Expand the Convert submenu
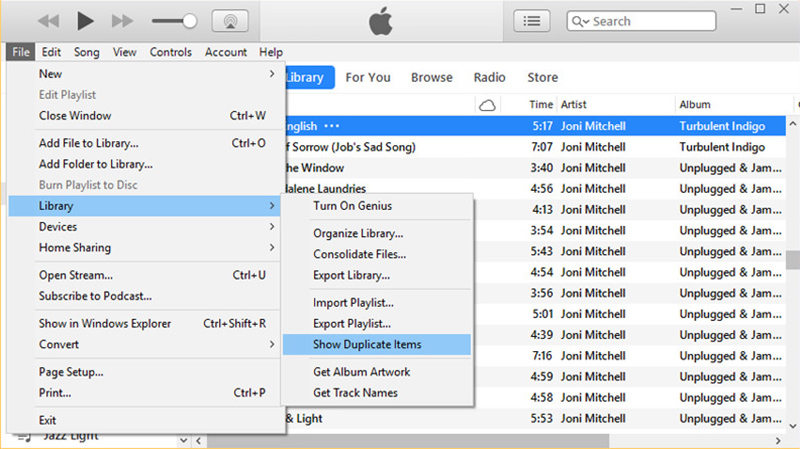Image resolution: width=800 pixels, height=449 pixels. click(144, 345)
